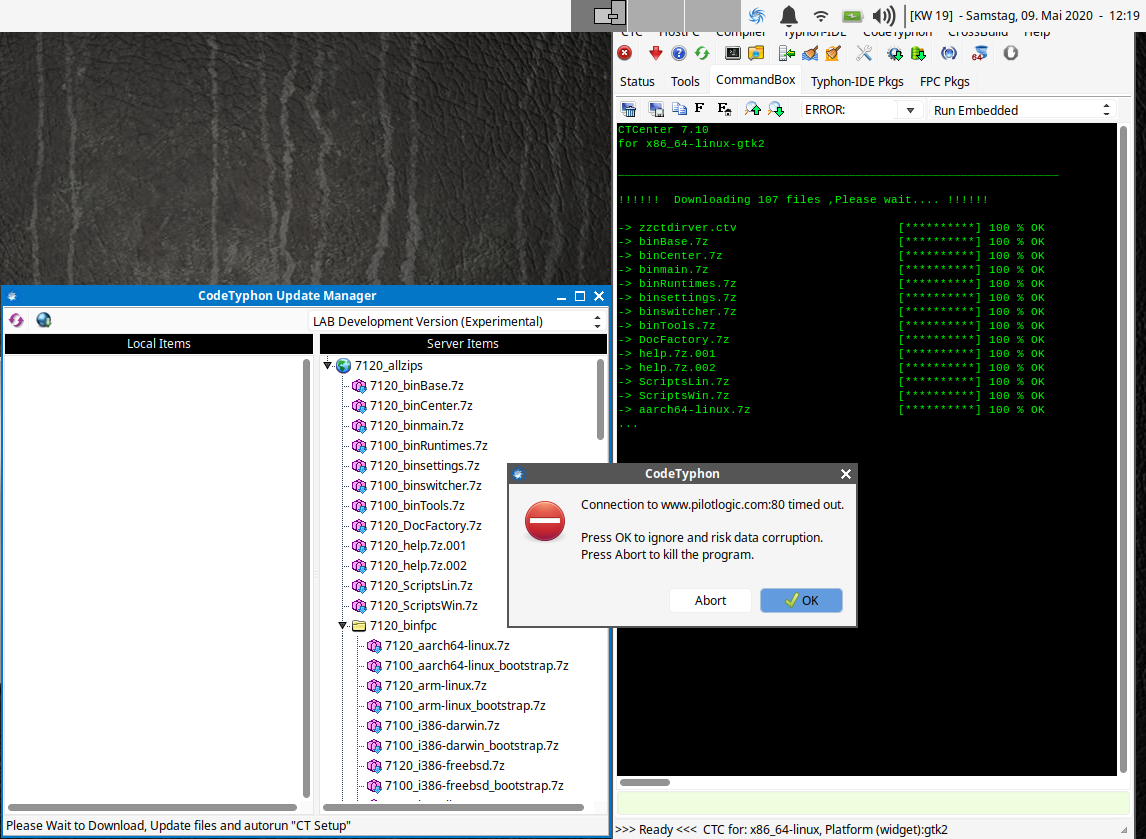Click the blue broom clean icon
Screen dimensions: 1146x839
[810, 53]
